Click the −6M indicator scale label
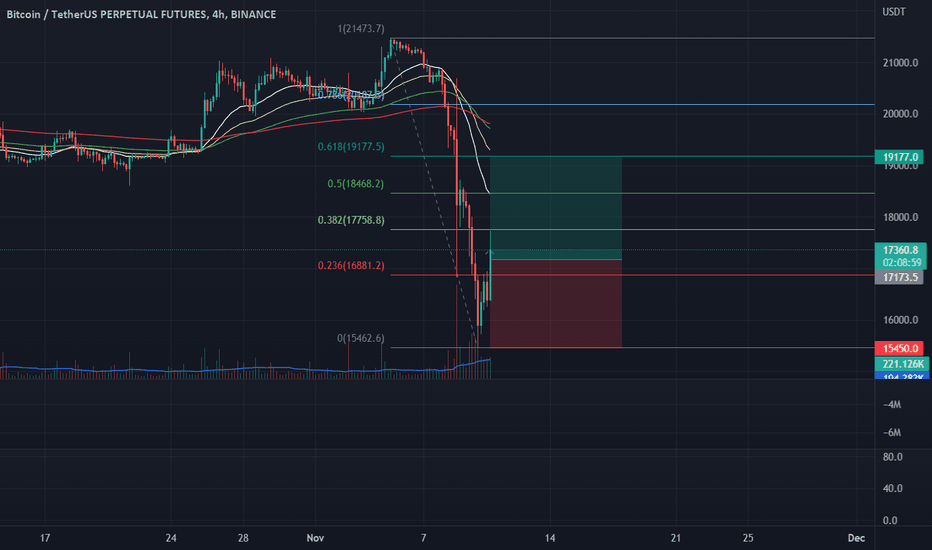The image size is (932, 550). [x=892, y=433]
